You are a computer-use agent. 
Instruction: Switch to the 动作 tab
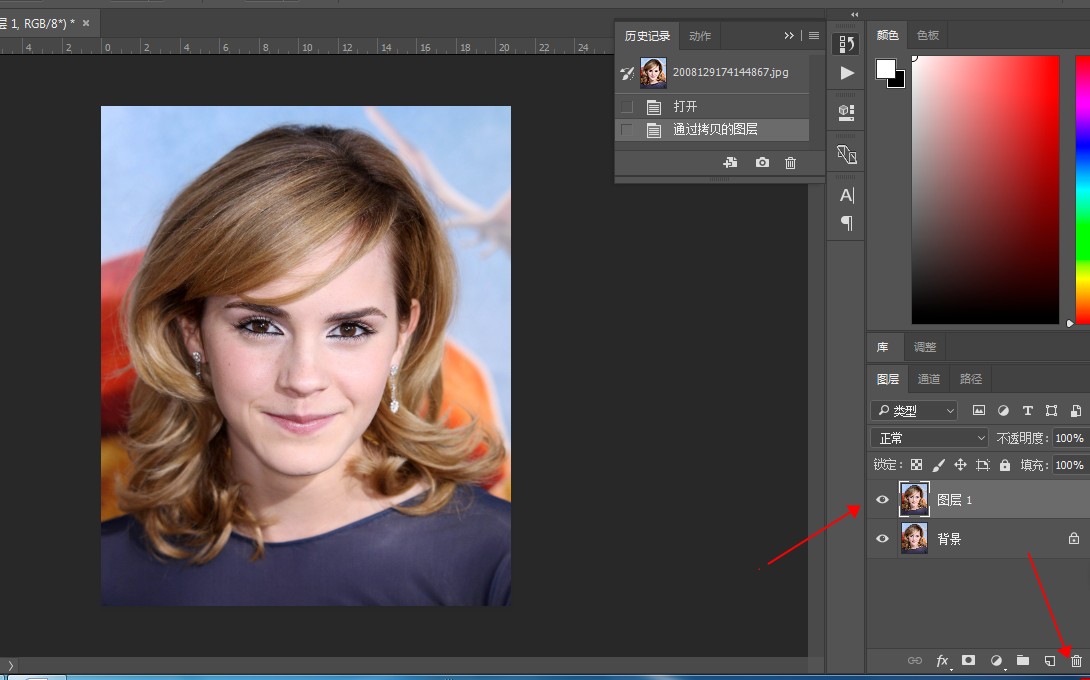[700, 36]
